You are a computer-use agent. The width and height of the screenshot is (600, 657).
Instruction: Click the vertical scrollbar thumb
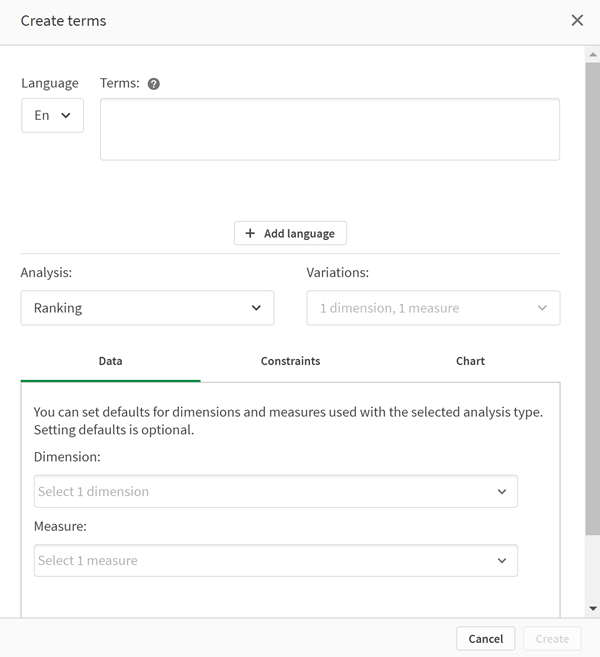point(592,300)
